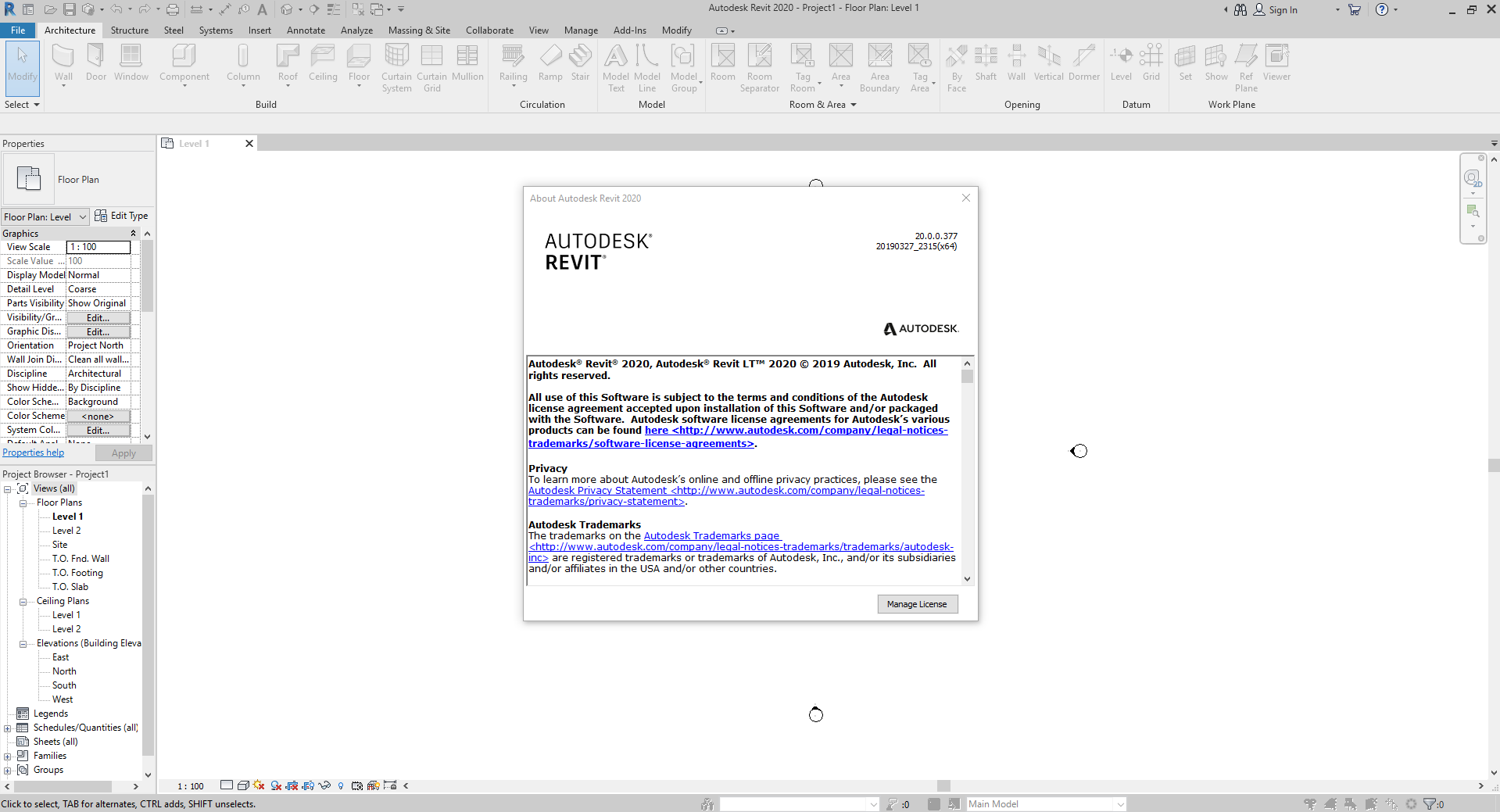Screen dimensions: 1500x812
Task: Toggle Select Pinned Elements in status bar
Action: click(x=1351, y=804)
